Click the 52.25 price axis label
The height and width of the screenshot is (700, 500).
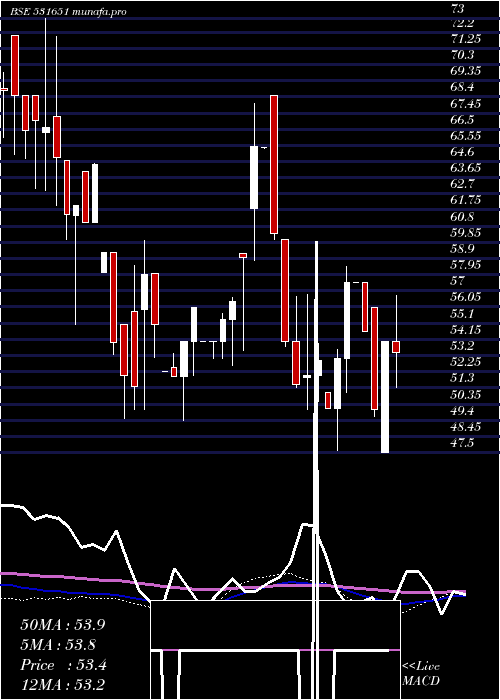[x=466, y=362]
